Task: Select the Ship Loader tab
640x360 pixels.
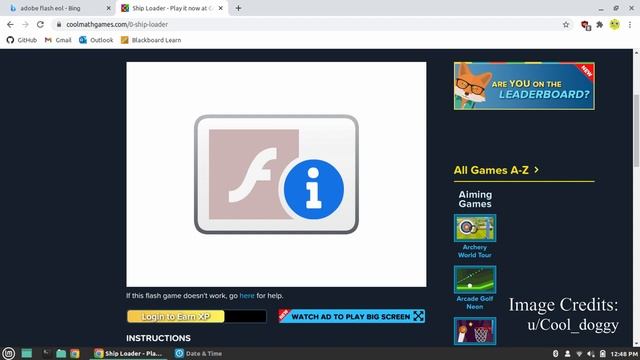Action: (172, 8)
